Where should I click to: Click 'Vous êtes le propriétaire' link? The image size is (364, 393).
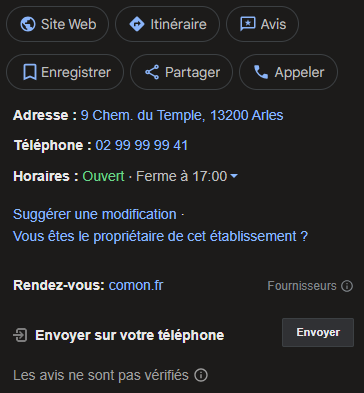pos(160,236)
